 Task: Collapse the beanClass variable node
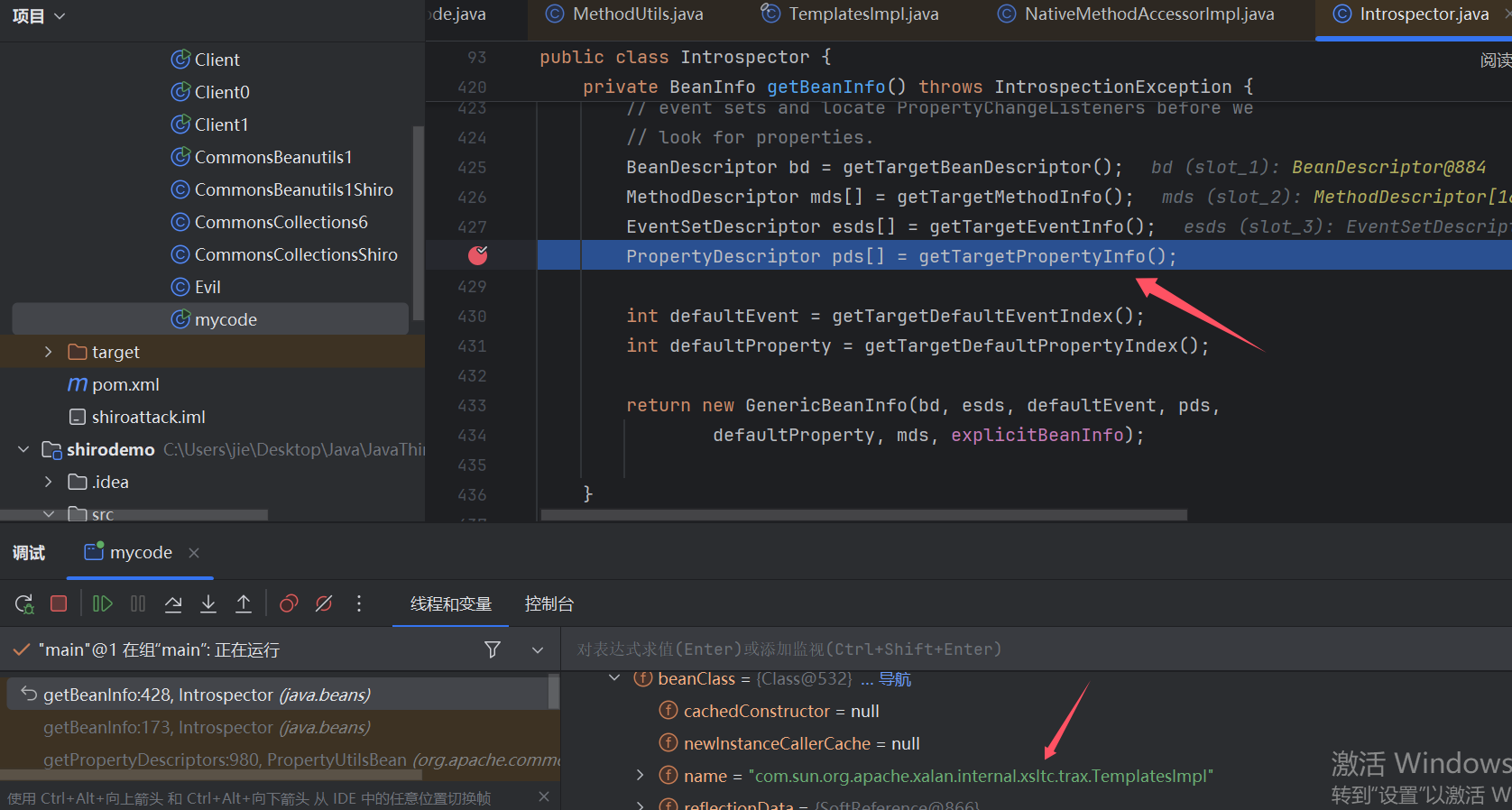point(614,678)
